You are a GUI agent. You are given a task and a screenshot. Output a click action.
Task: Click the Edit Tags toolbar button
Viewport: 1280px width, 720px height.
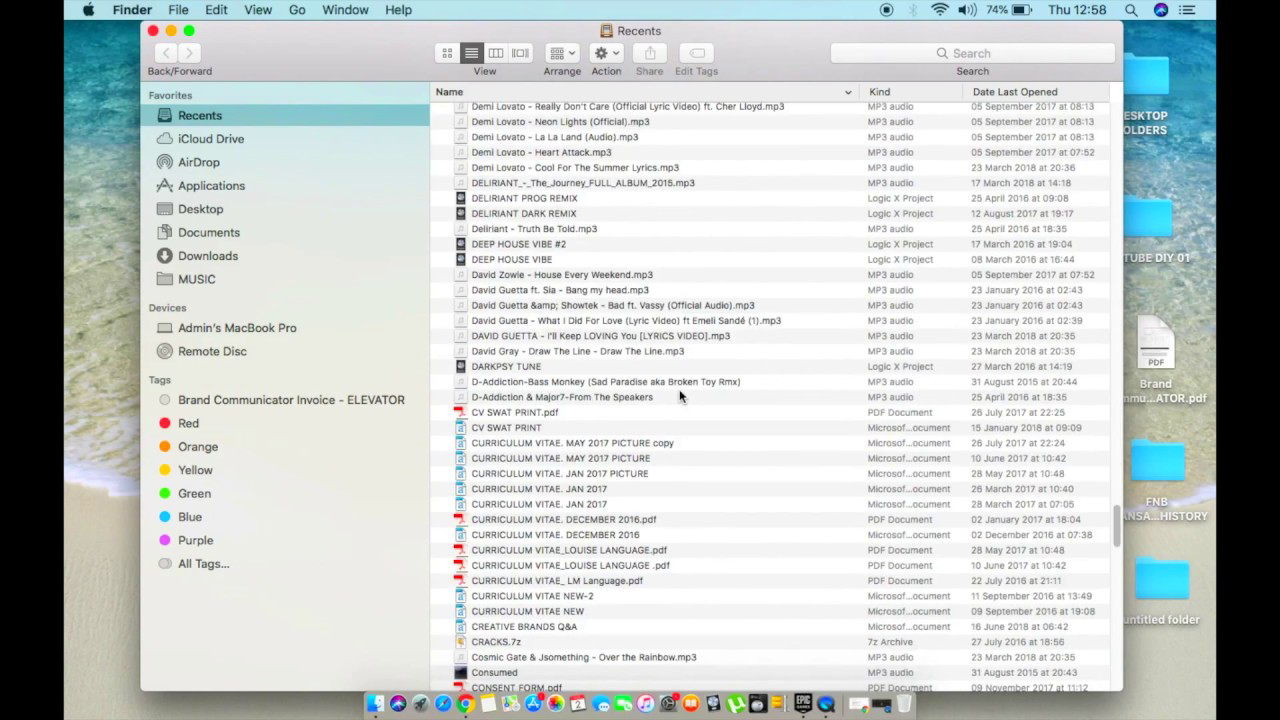[696, 53]
